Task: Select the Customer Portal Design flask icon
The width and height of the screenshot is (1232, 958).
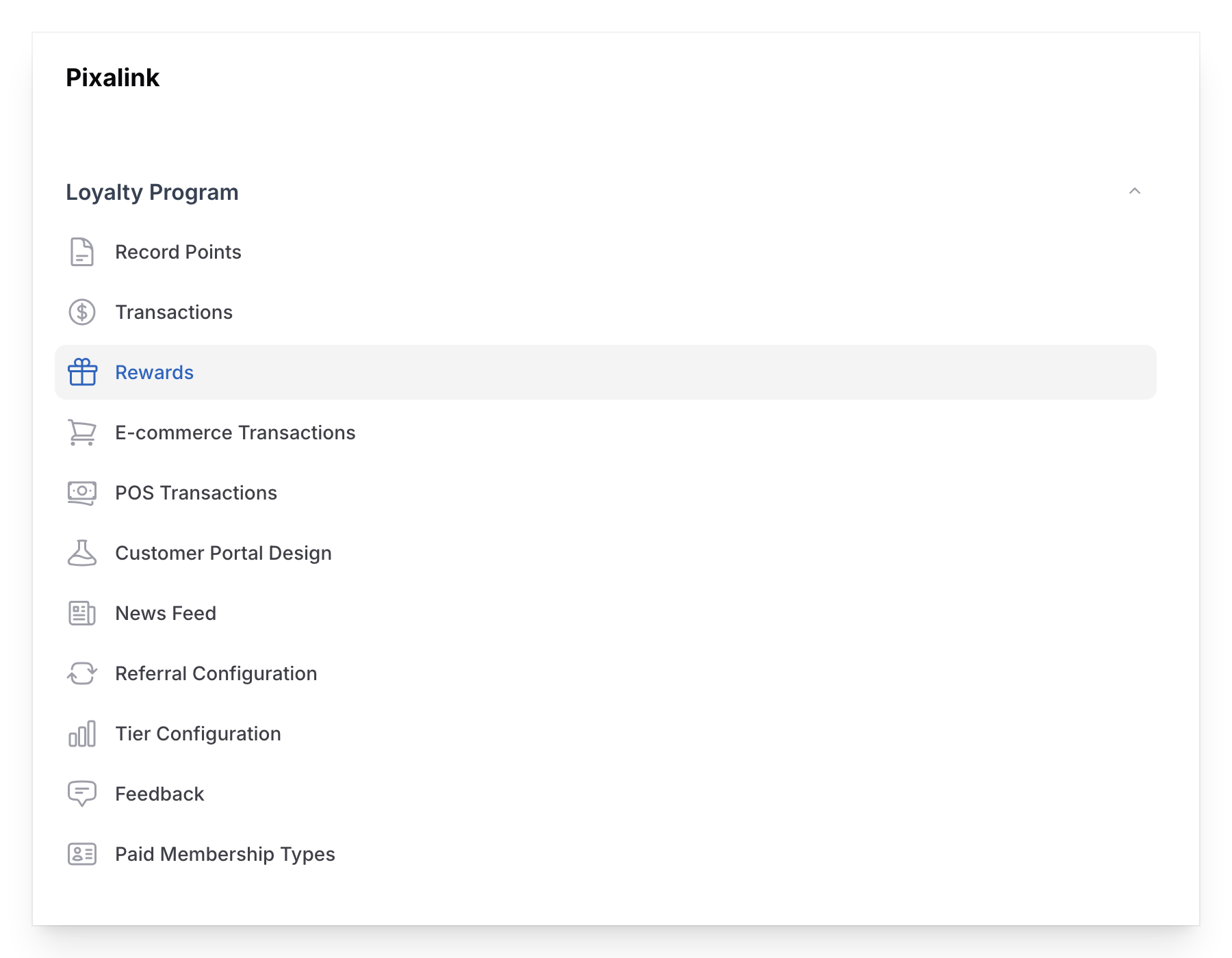Action: point(81,553)
